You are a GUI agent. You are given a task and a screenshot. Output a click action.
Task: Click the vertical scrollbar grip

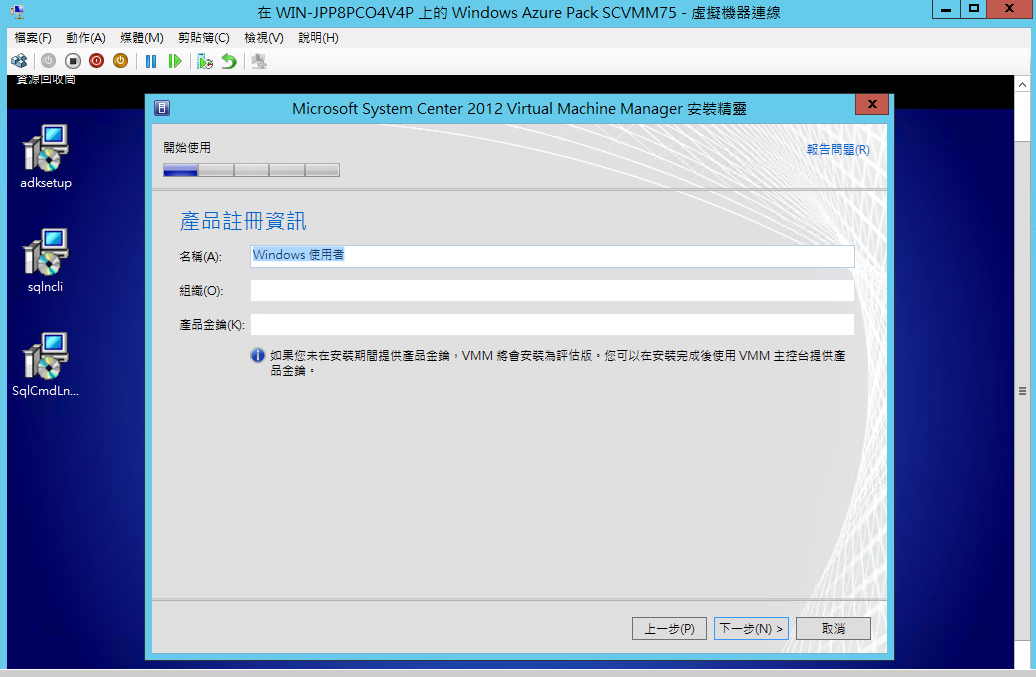[1022, 391]
